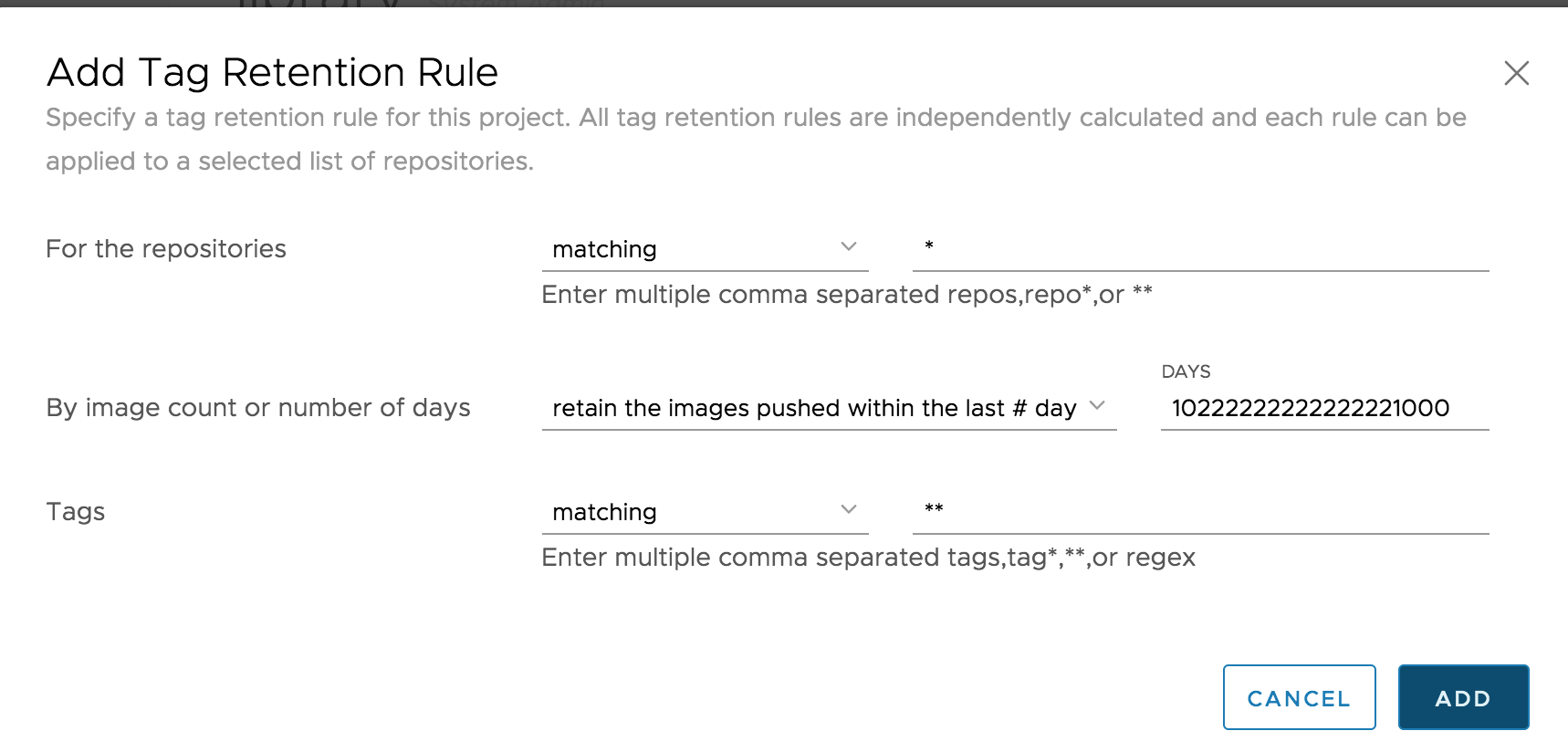Click the CANCEL button
This screenshot has width=1568, height=752.
point(1298,697)
